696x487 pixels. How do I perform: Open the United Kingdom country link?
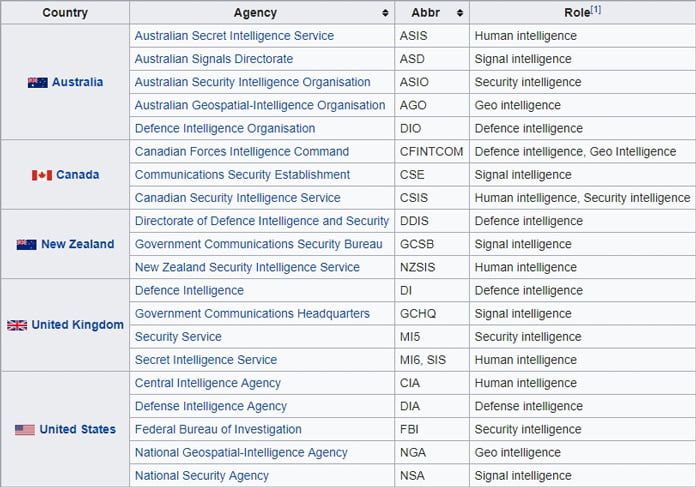(78, 325)
